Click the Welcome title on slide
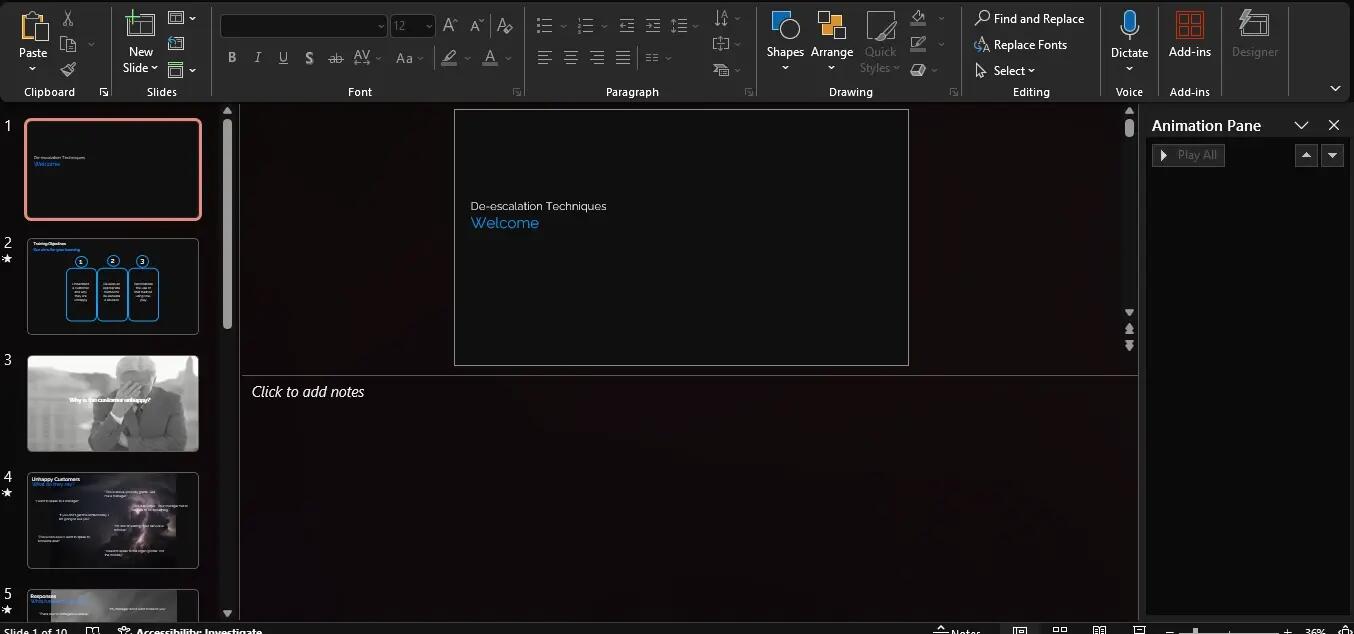 pyautogui.click(x=504, y=223)
